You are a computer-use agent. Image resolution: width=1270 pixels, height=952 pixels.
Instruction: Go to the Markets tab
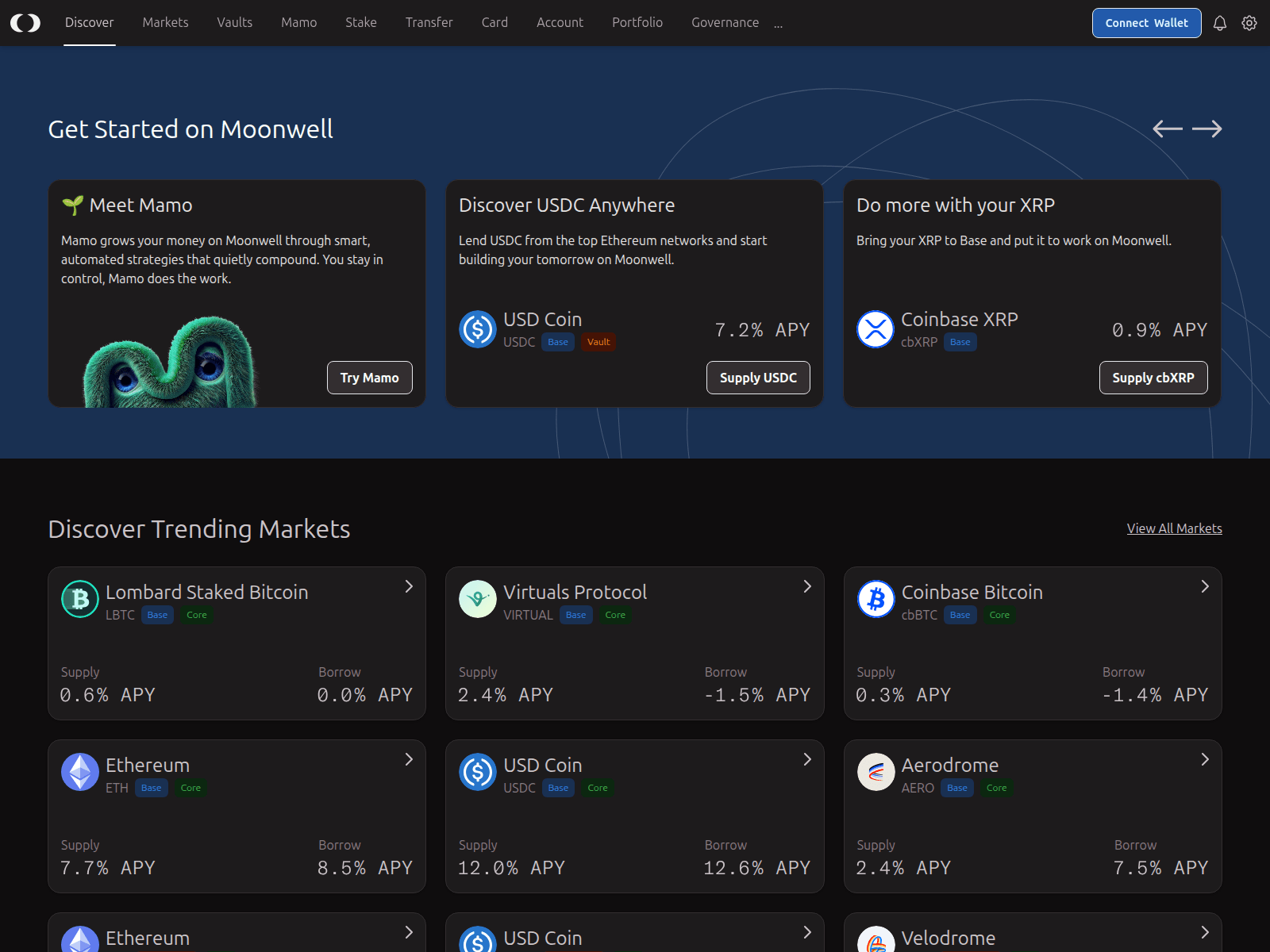(x=165, y=22)
